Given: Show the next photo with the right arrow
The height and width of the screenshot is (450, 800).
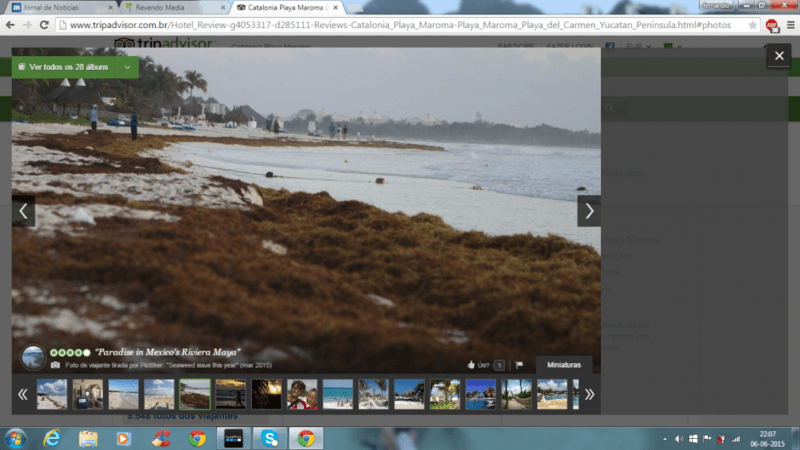Looking at the screenshot, I should pyautogui.click(x=589, y=211).
